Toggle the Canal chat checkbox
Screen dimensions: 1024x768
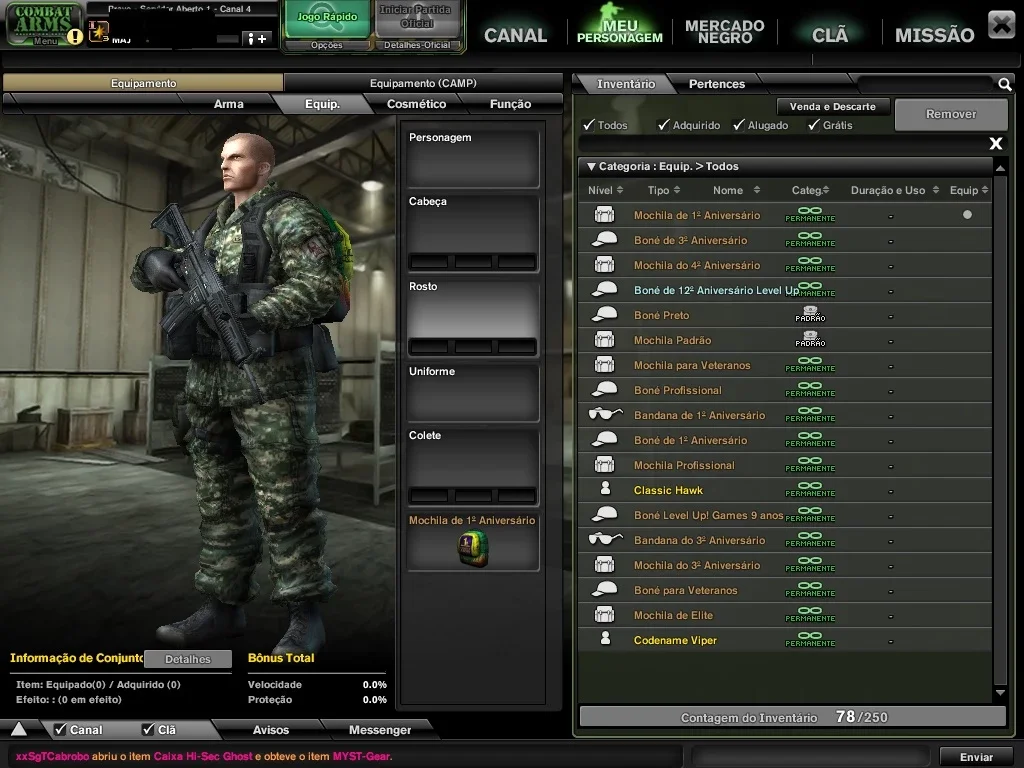pyautogui.click(x=60, y=729)
